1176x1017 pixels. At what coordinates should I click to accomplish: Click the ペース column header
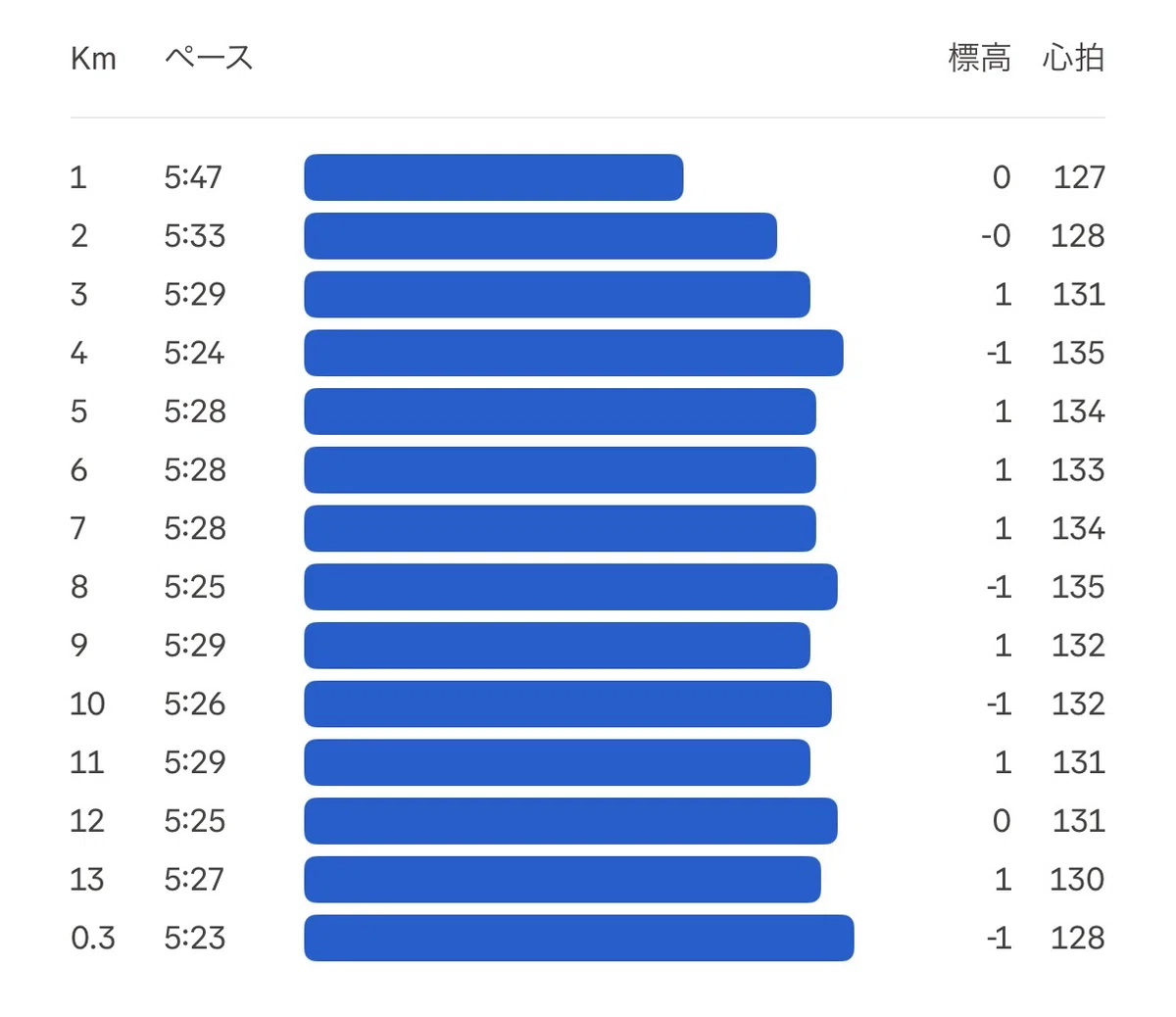pyautogui.click(x=209, y=59)
